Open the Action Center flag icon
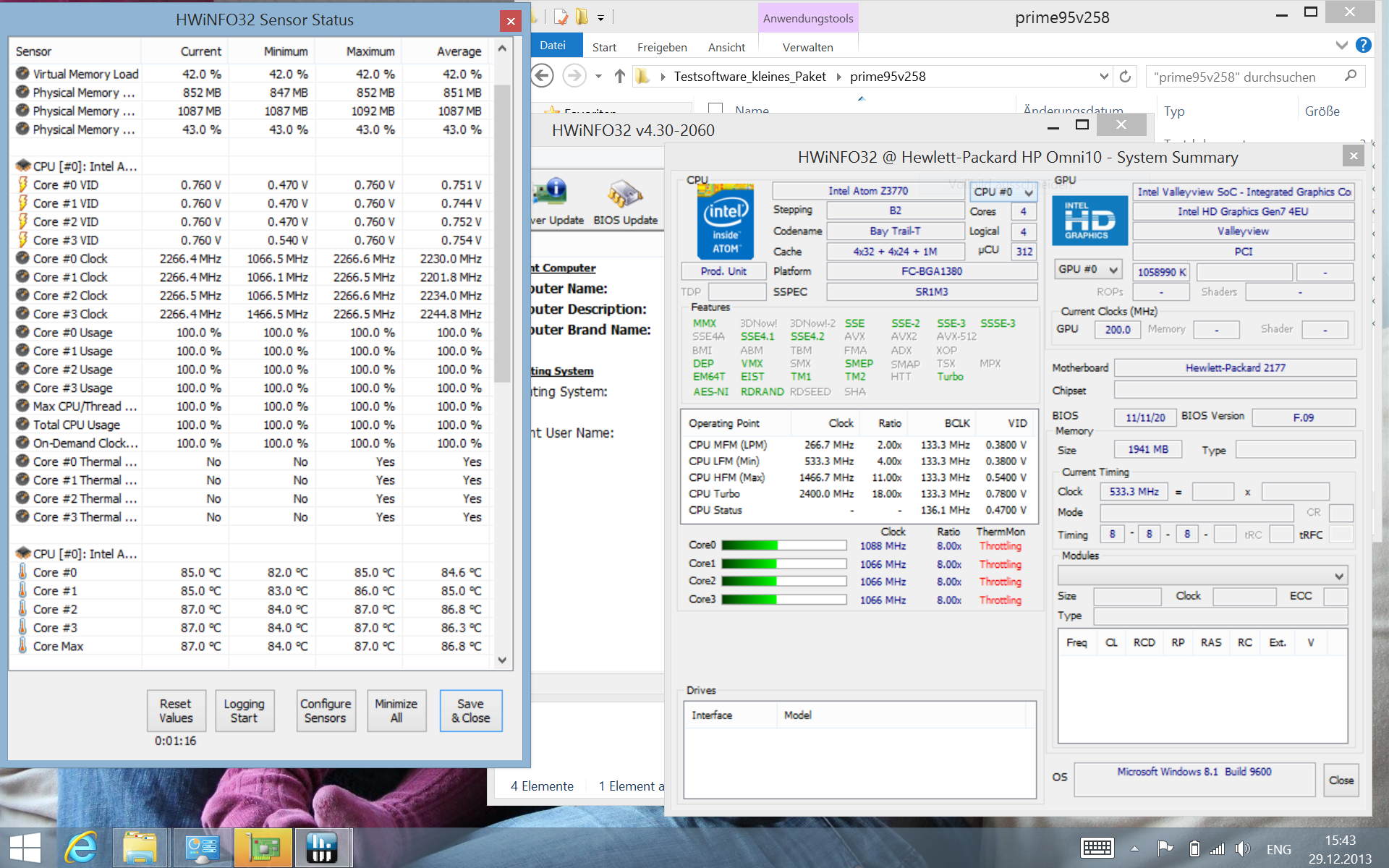Image resolution: width=1389 pixels, height=868 pixels. [1165, 848]
